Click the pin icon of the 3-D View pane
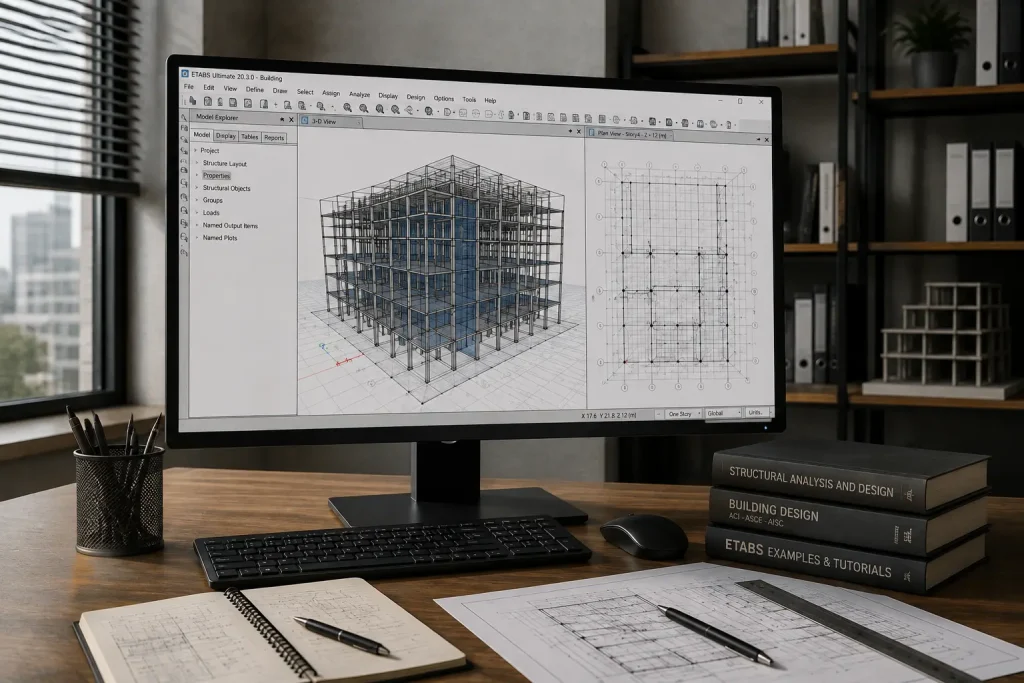This screenshot has width=1024, height=683. point(569,131)
